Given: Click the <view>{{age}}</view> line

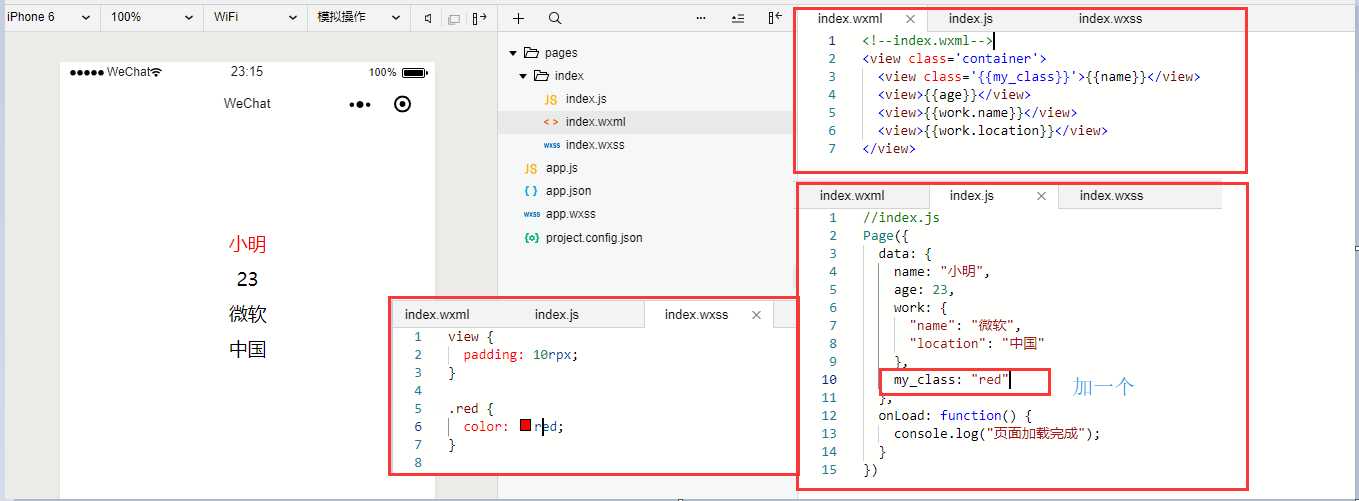Looking at the screenshot, I should (x=954, y=95).
